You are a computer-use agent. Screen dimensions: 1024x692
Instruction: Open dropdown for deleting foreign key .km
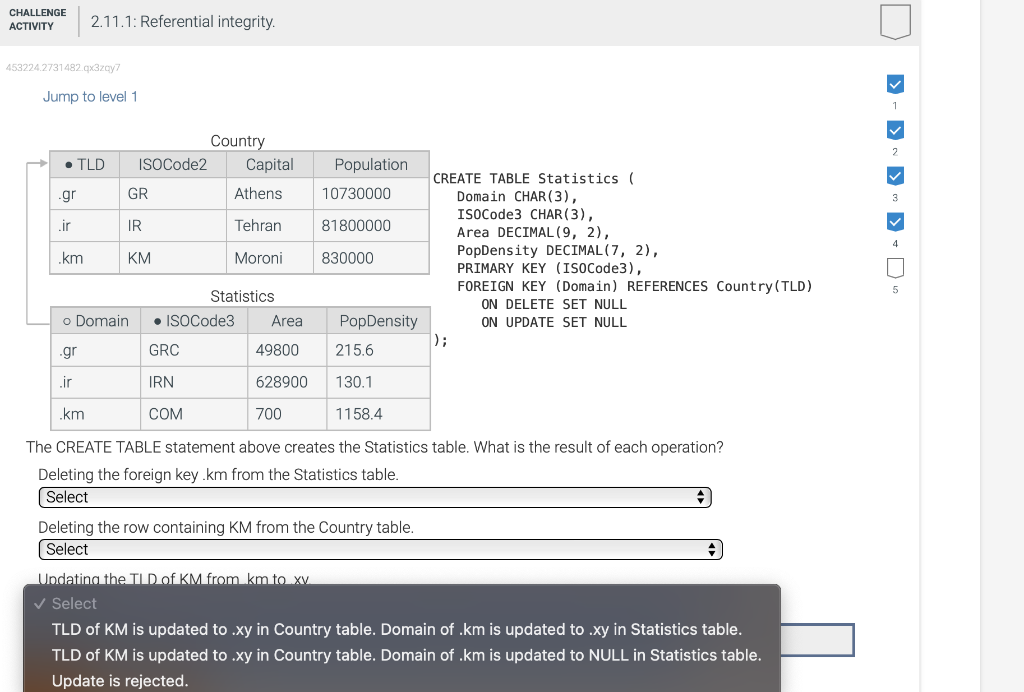pos(375,497)
